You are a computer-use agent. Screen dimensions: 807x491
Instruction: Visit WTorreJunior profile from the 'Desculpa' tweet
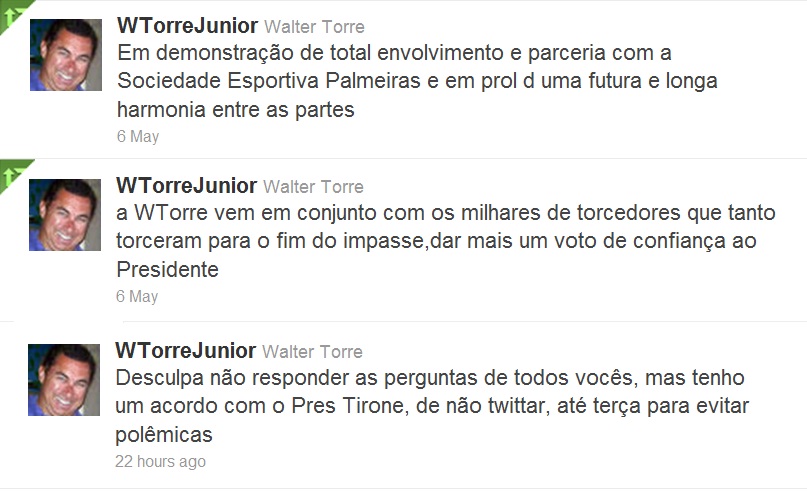(187, 351)
